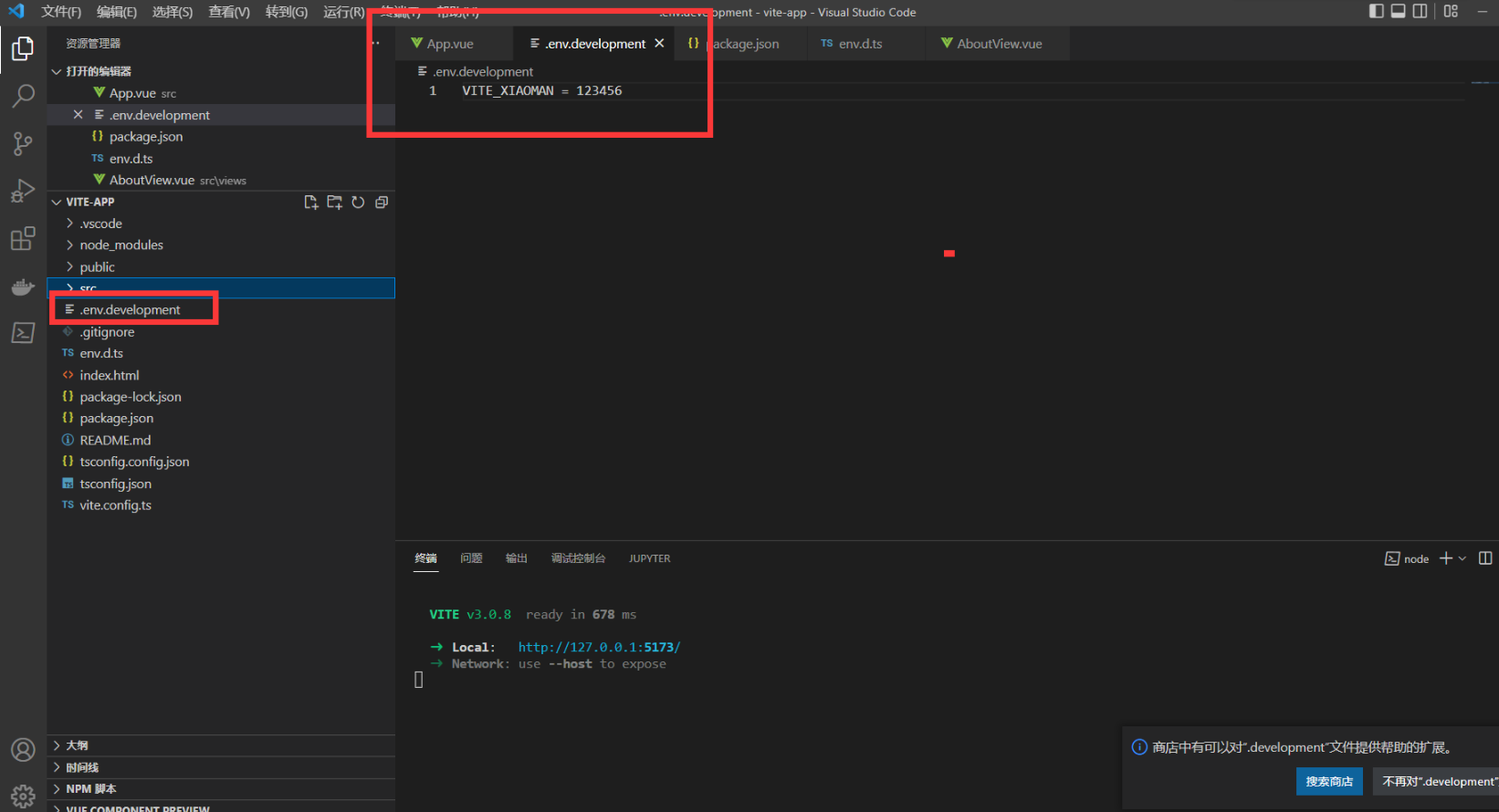Open Run and Debug view

tap(23, 191)
